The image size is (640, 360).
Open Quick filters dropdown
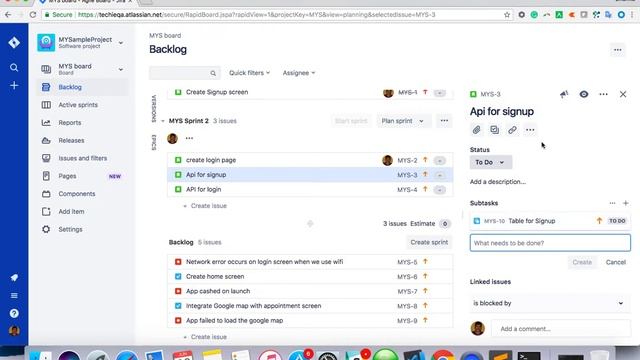[x=249, y=73]
